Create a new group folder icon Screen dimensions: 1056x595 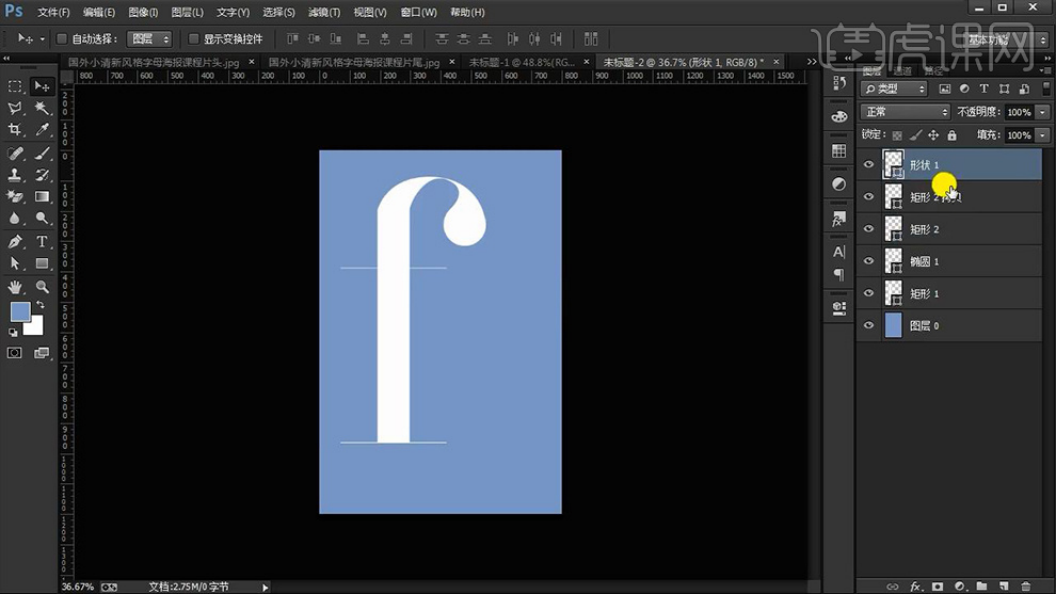[982, 586]
